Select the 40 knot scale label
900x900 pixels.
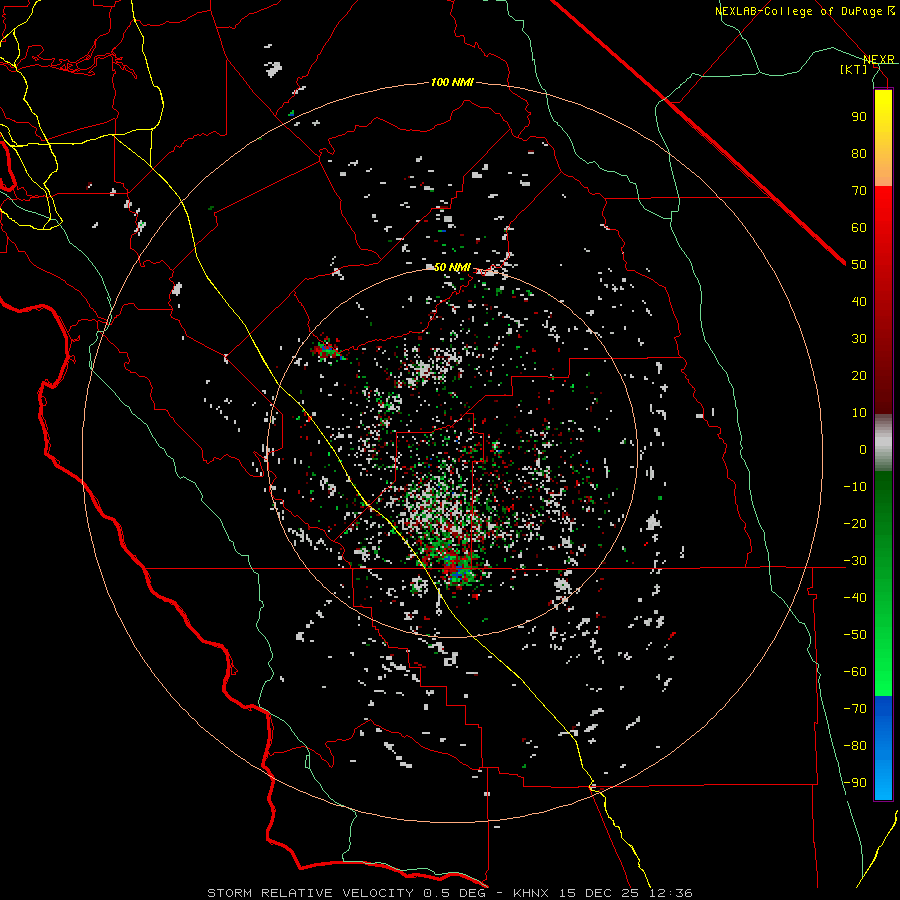859,302
